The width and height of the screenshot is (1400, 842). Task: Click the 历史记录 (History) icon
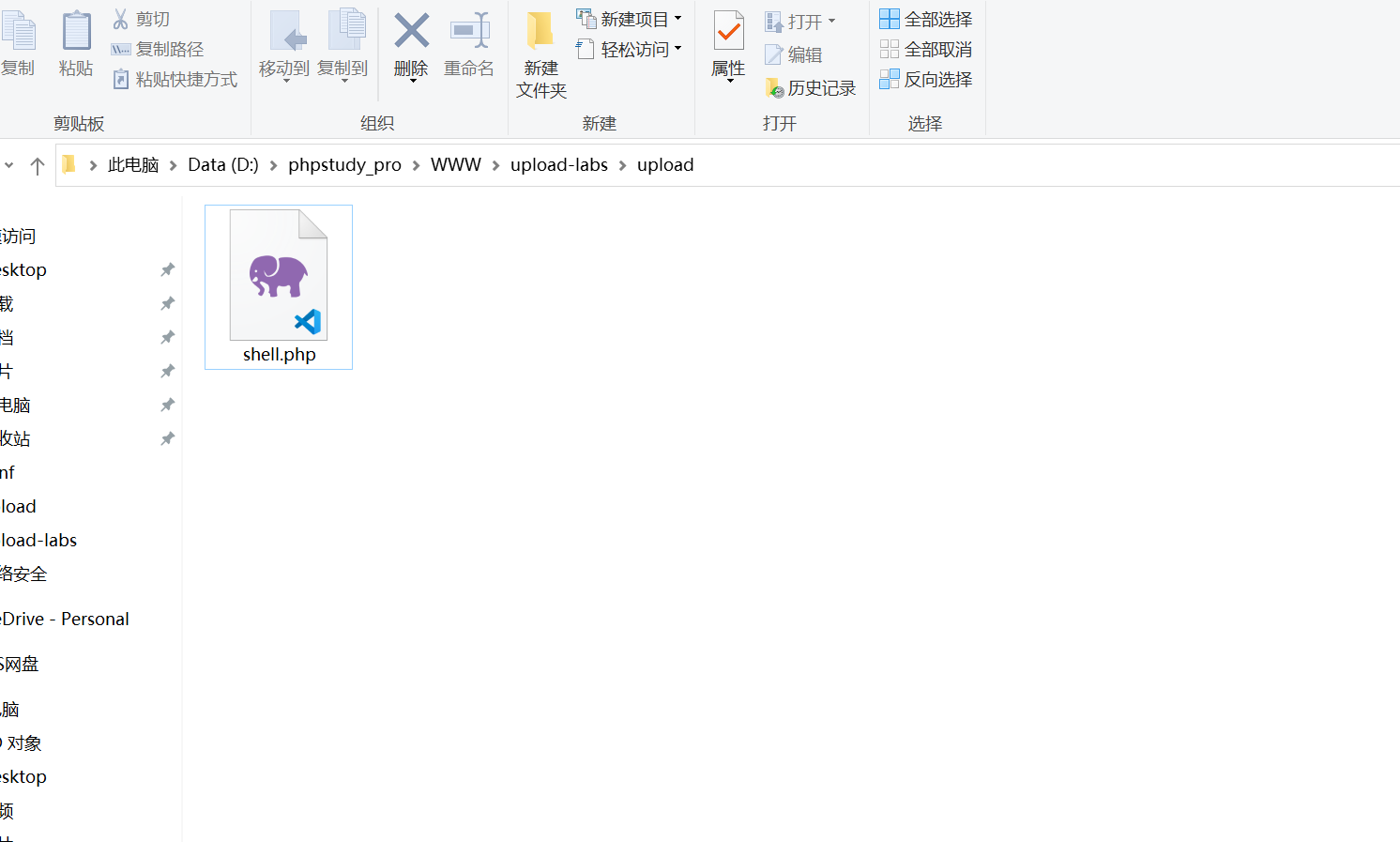pos(775,87)
